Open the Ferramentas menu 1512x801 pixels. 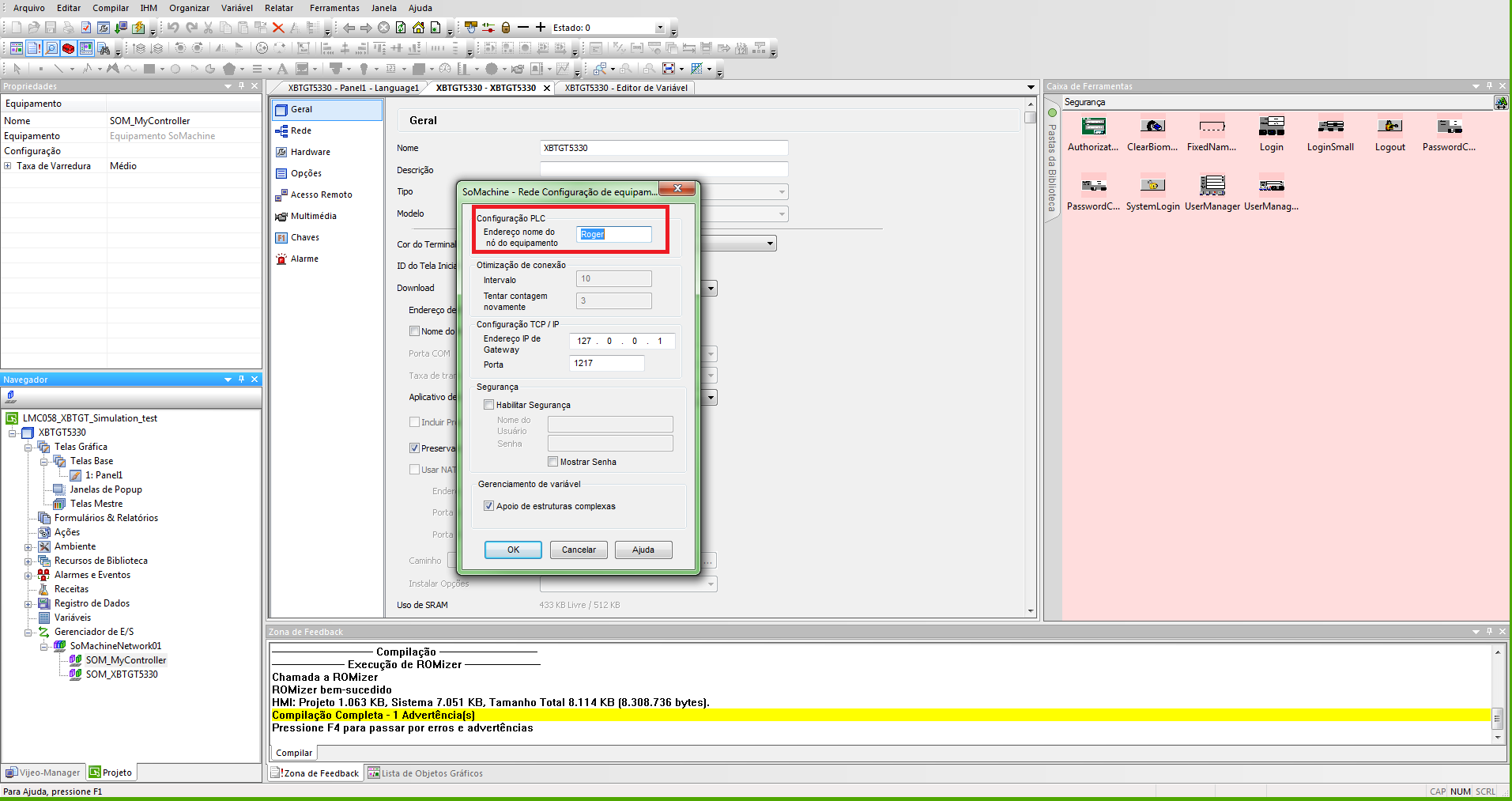click(334, 8)
